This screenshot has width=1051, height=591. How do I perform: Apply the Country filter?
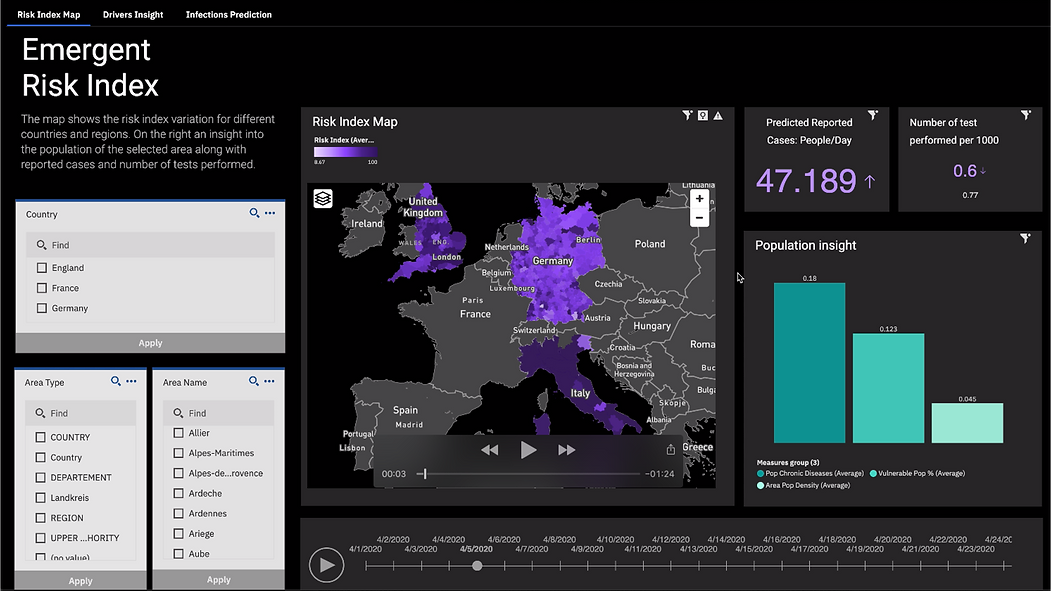150,343
